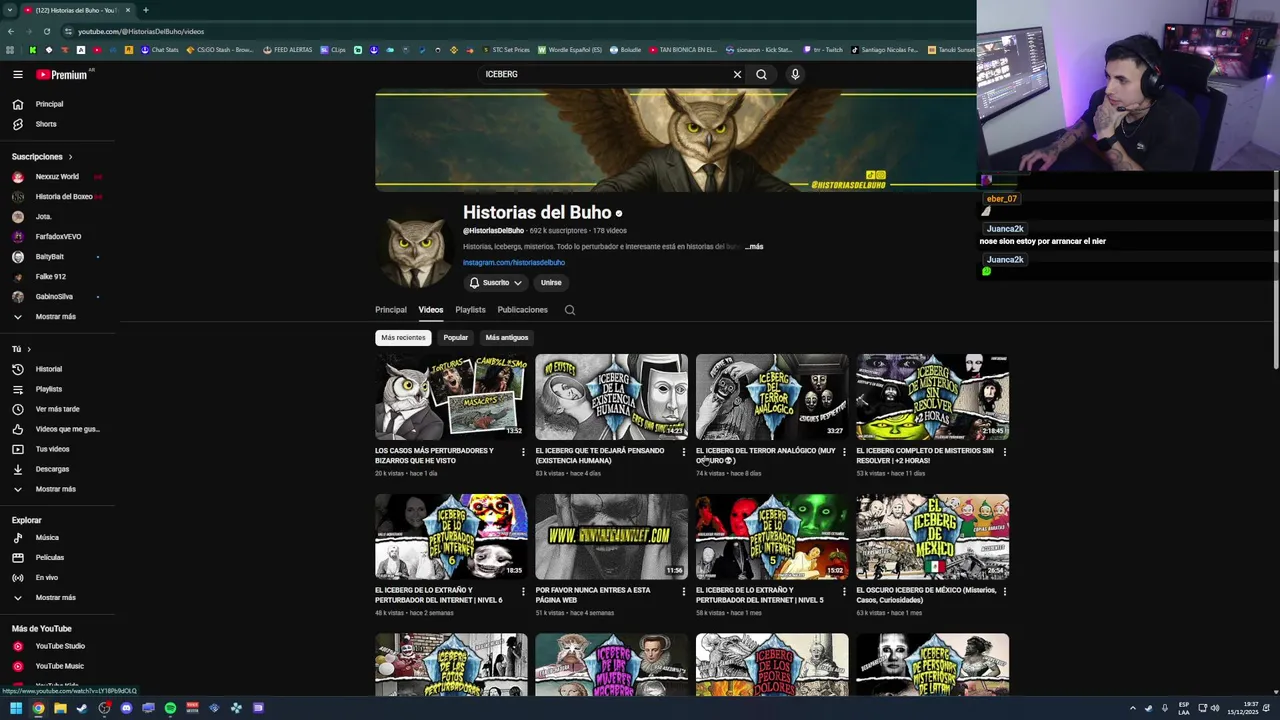Open GabinoSilva subscription channel
Screen dimensions: 1280x720
click(x=54, y=297)
